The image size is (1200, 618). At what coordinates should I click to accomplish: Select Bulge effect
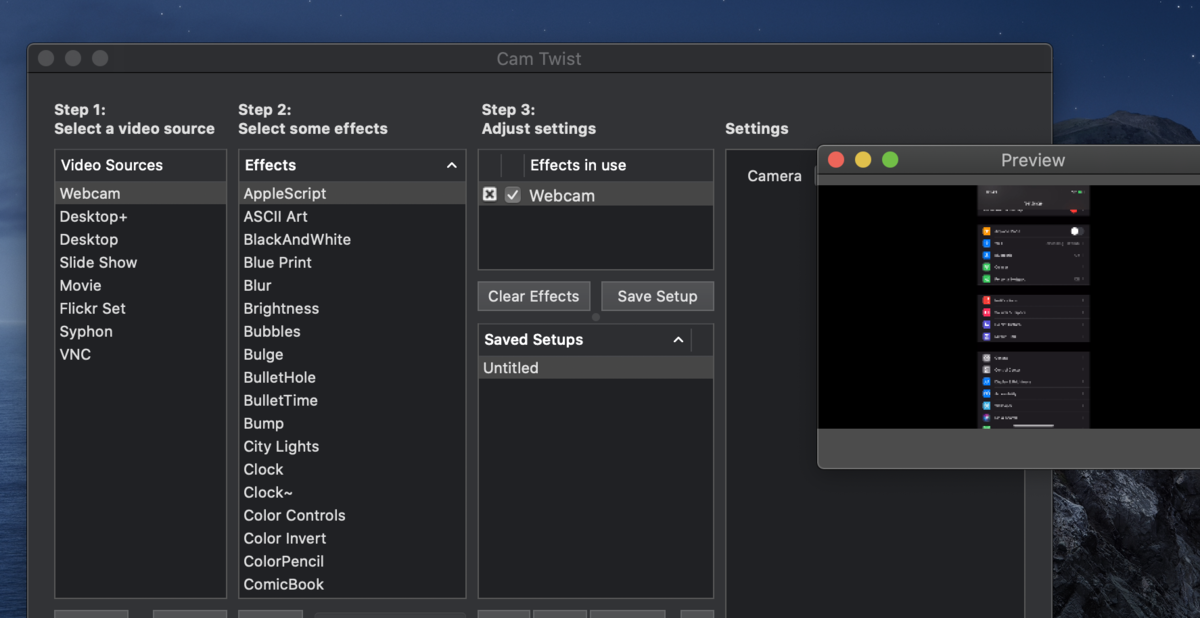[x=352, y=354]
